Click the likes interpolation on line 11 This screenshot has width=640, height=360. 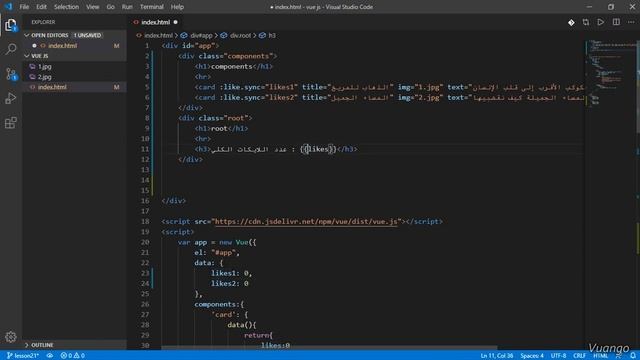(x=318, y=149)
